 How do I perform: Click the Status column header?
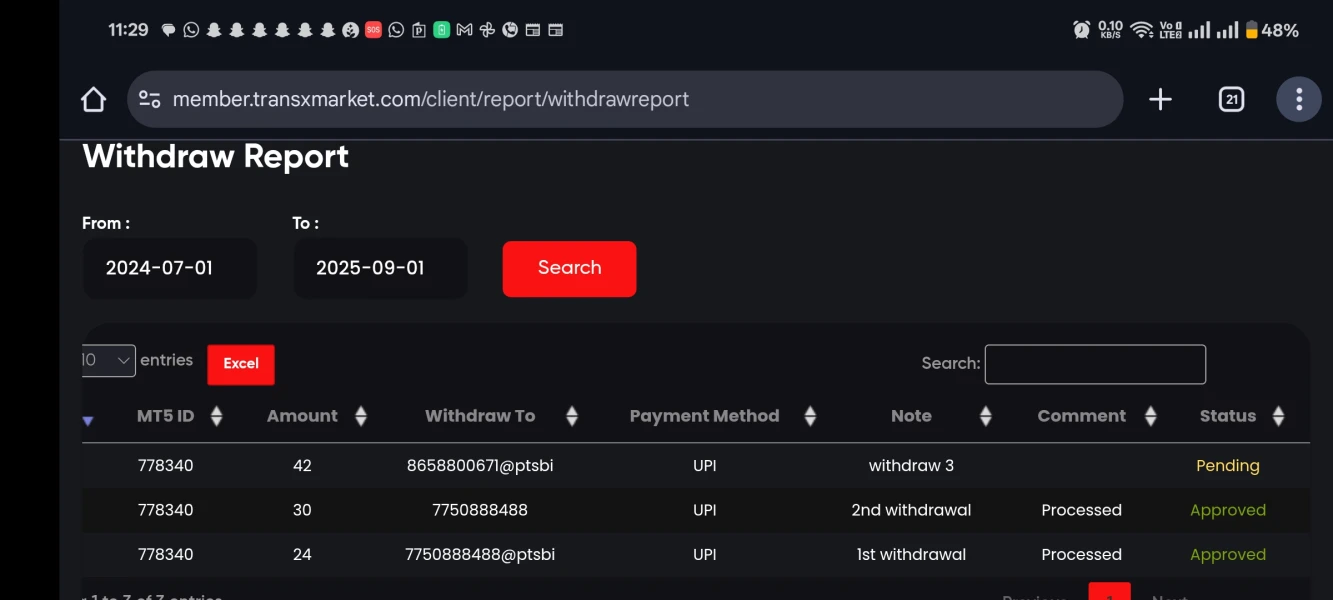(x=1228, y=416)
